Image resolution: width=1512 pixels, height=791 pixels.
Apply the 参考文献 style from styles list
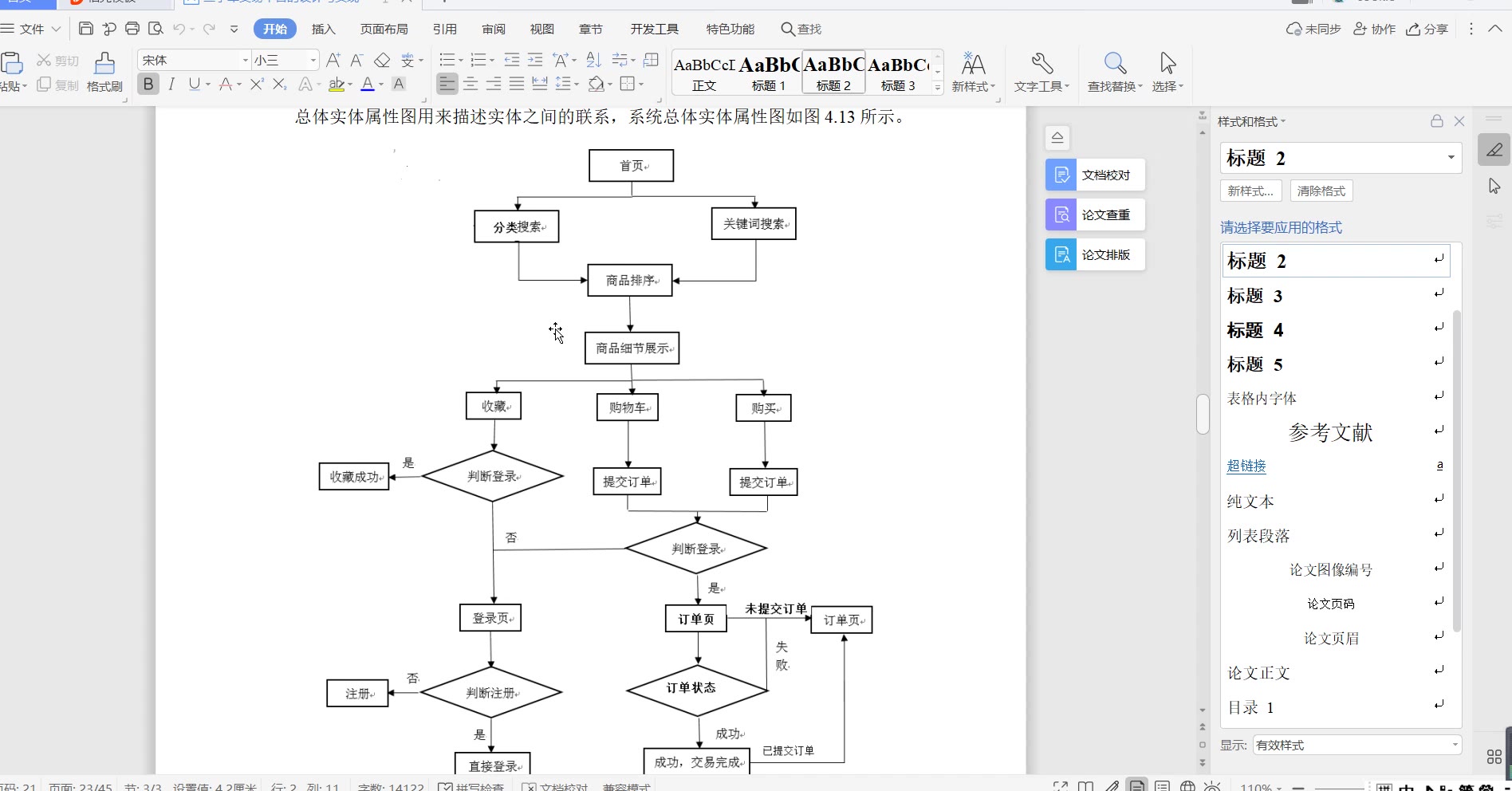(x=1335, y=432)
